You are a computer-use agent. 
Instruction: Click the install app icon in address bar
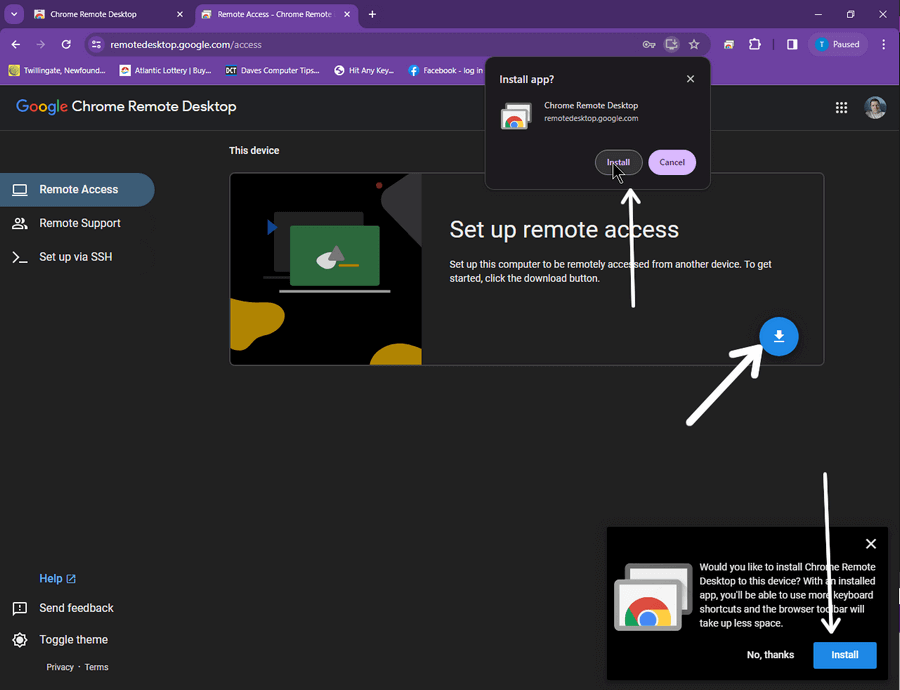[671, 44]
